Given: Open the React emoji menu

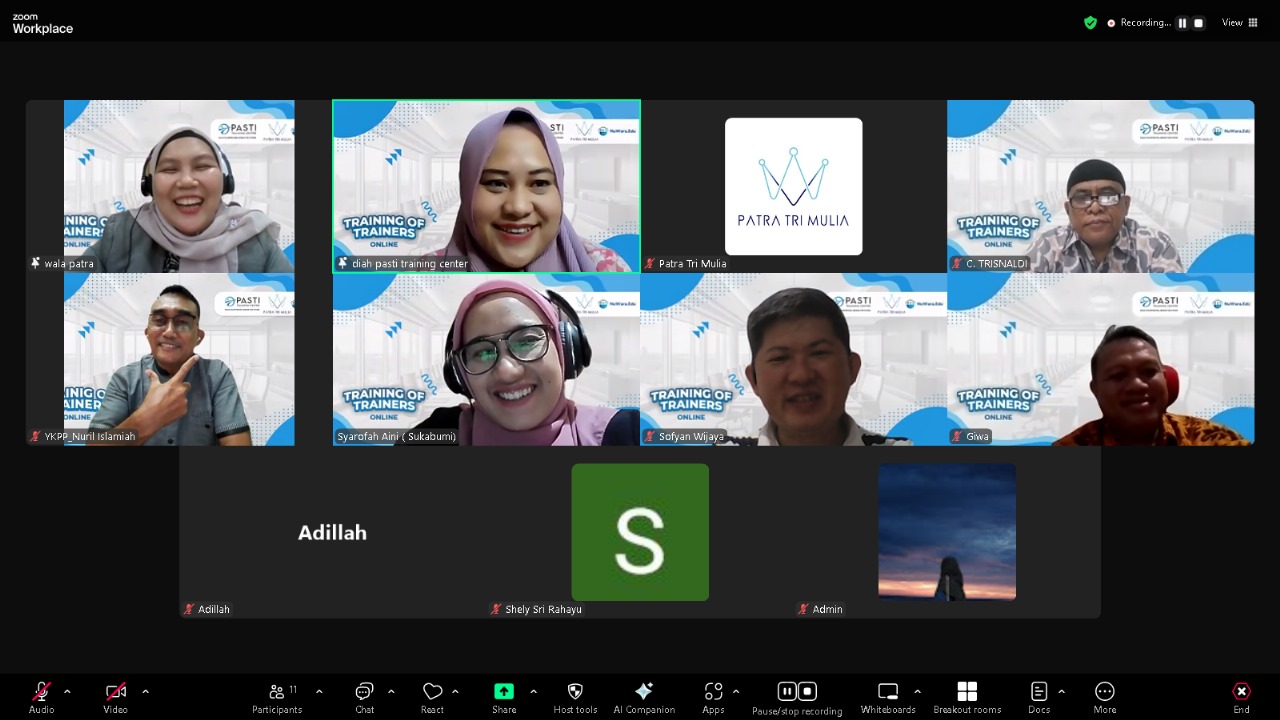Looking at the screenshot, I should (x=432, y=696).
